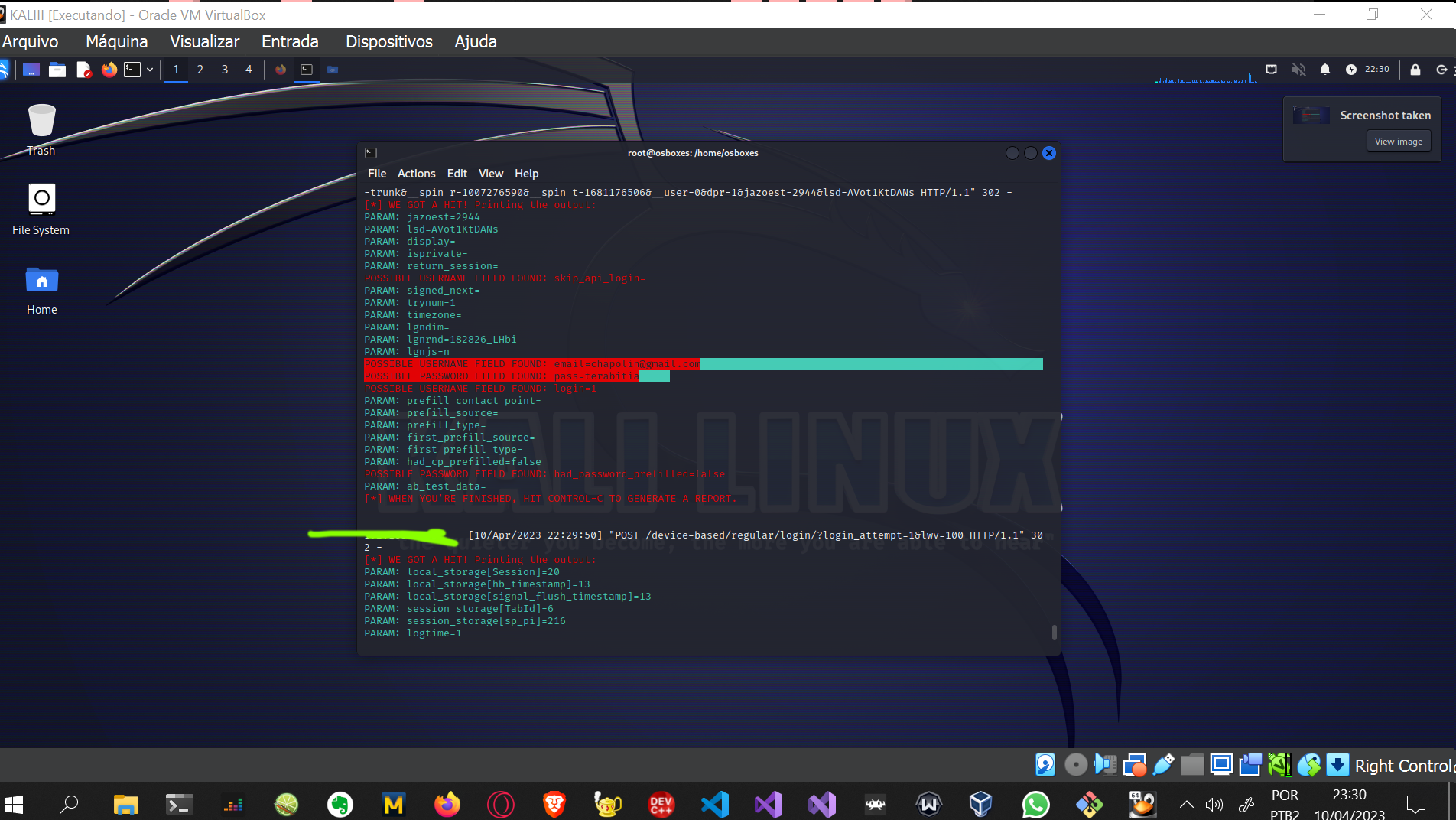
Task: Open VirtualBox Visualizar menu
Action: point(204,42)
